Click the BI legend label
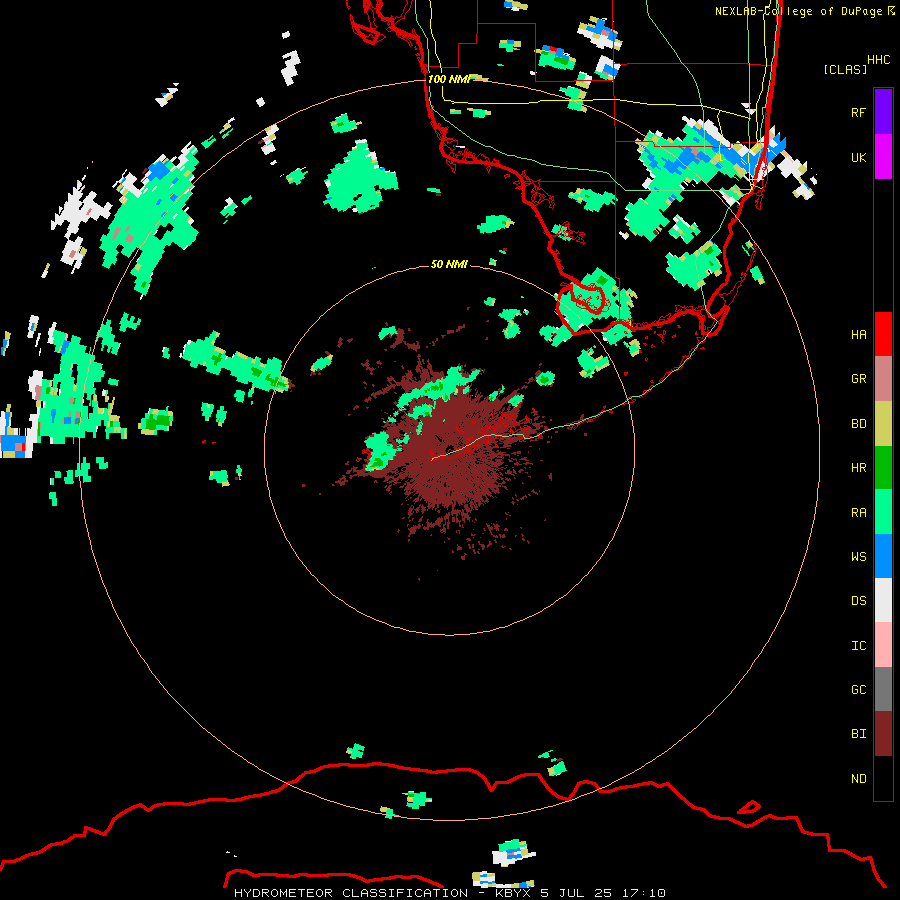The height and width of the screenshot is (900, 900). tap(858, 734)
